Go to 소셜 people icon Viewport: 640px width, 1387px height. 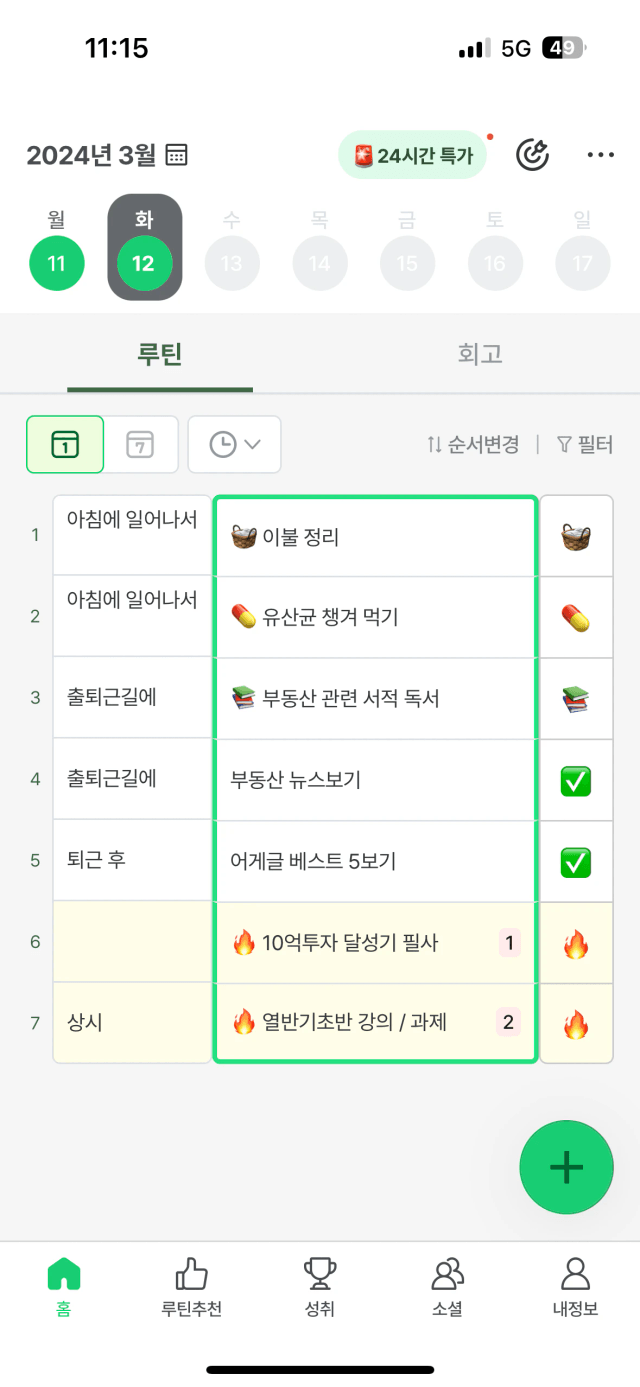[x=448, y=1273]
